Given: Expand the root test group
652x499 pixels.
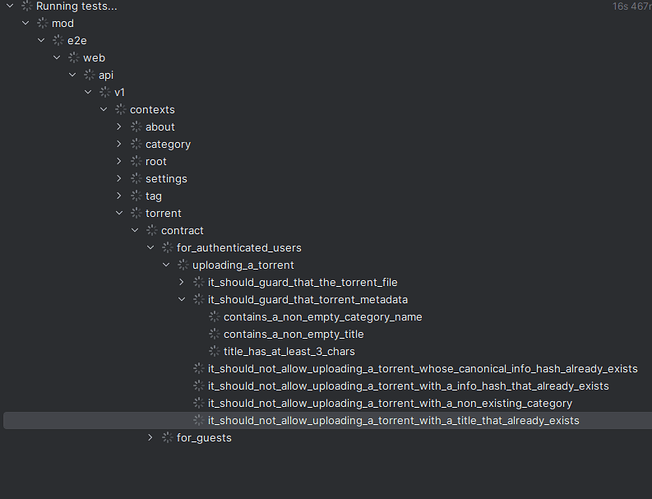Looking at the screenshot, I should pos(119,161).
